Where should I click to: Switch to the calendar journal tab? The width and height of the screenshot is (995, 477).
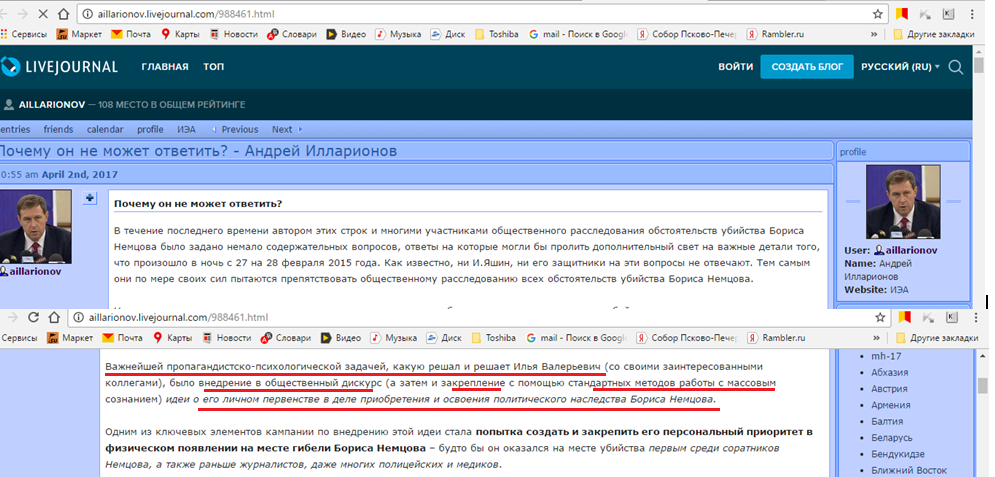[105, 129]
